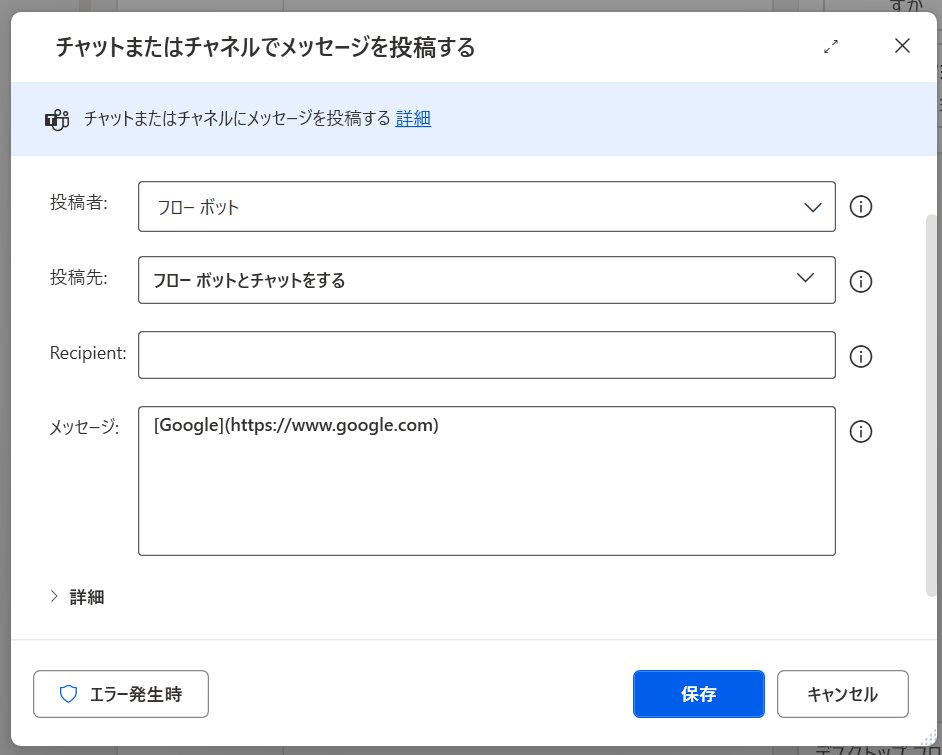The width and height of the screenshot is (942, 755).
Task: Click the dialog vertical scrollbar
Action: pyautogui.click(x=931, y=404)
